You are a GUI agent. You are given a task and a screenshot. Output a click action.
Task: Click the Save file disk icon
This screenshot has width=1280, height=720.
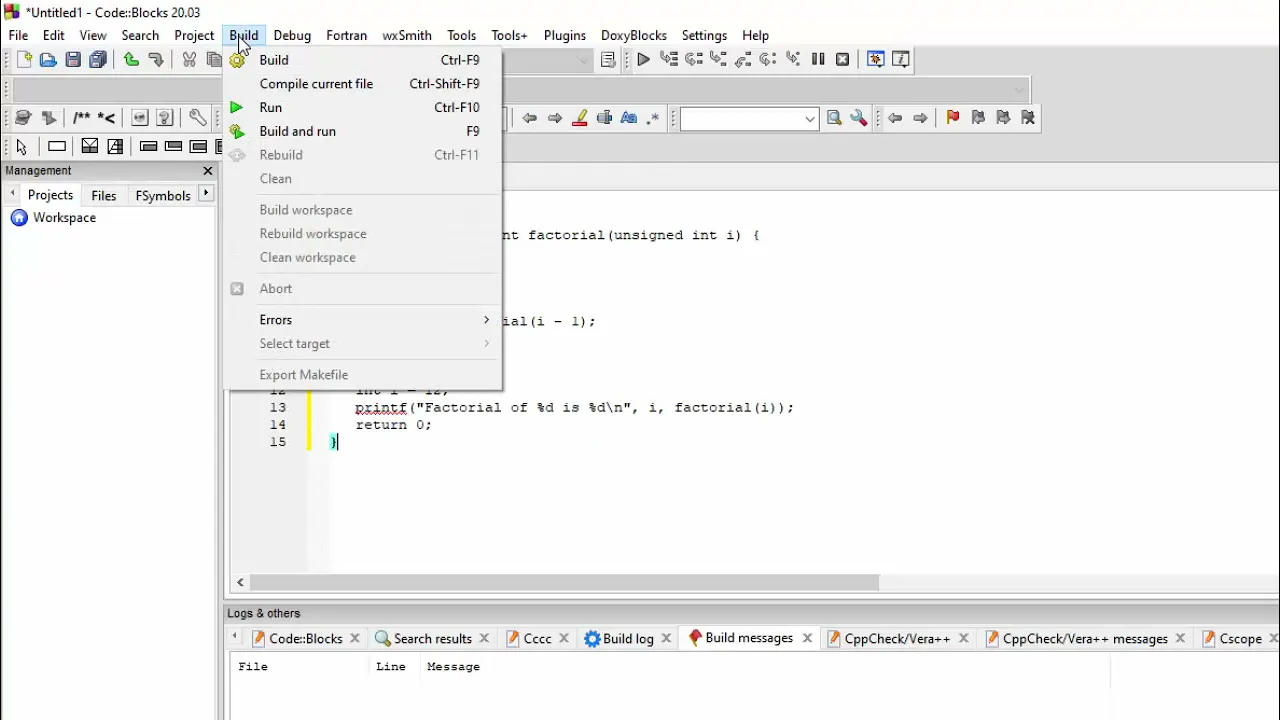(x=73, y=60)
